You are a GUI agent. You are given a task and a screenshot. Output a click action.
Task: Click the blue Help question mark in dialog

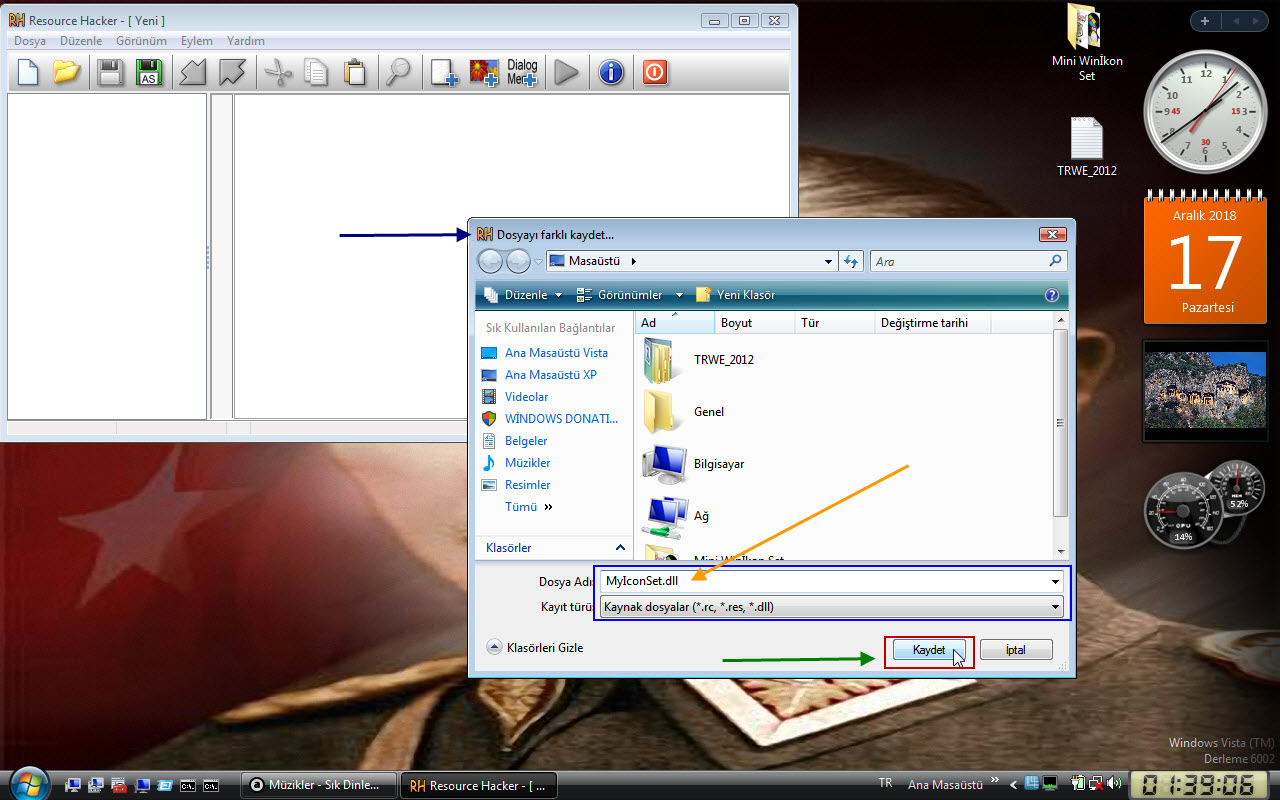pos(1051,295)
